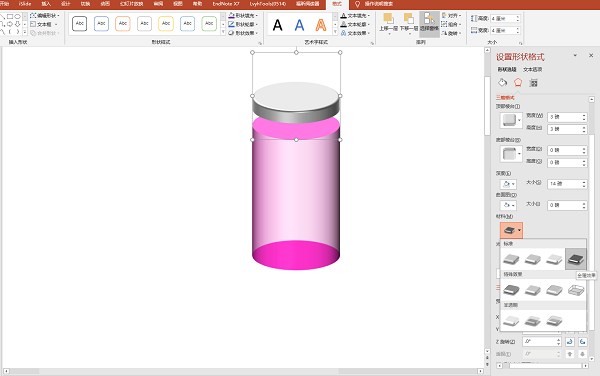Increase top bevel width with spinner up arrow
Screen dimensions: 600x376
pos(584,115)
